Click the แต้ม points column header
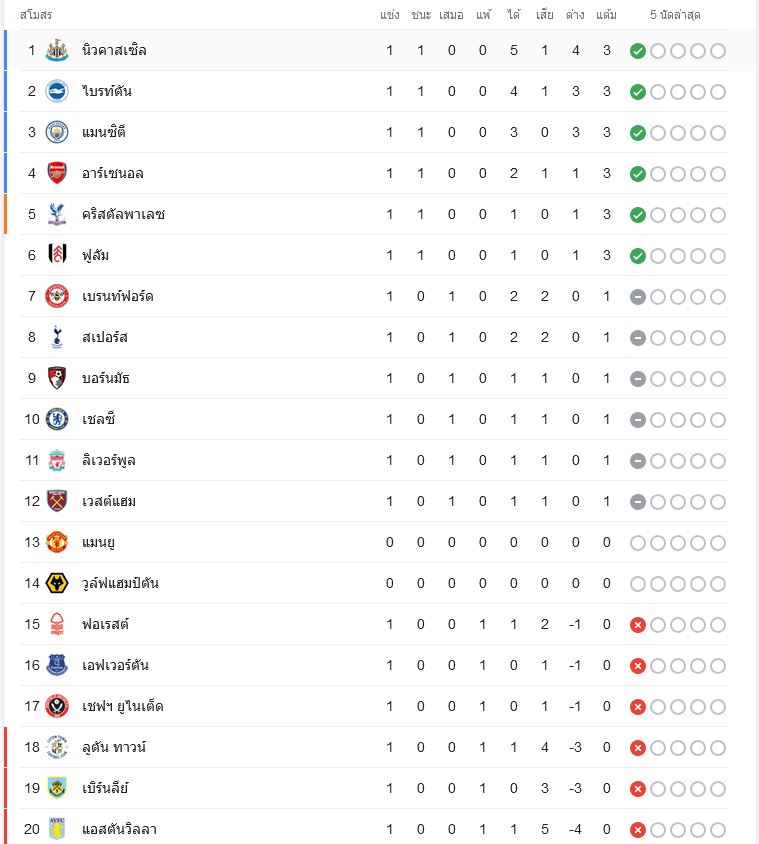The width and height of the screenshot is (759, 844). click(x=606, y=15)
